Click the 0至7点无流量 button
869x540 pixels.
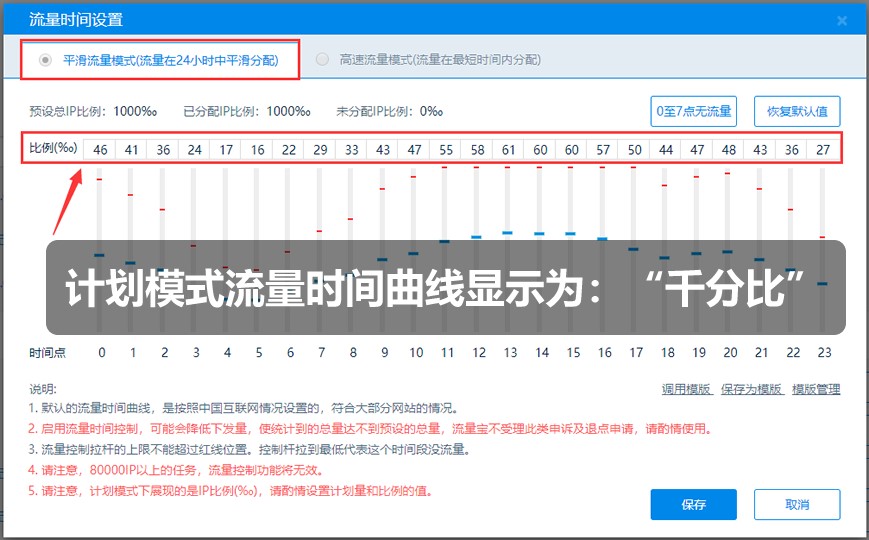click(693, 111)
